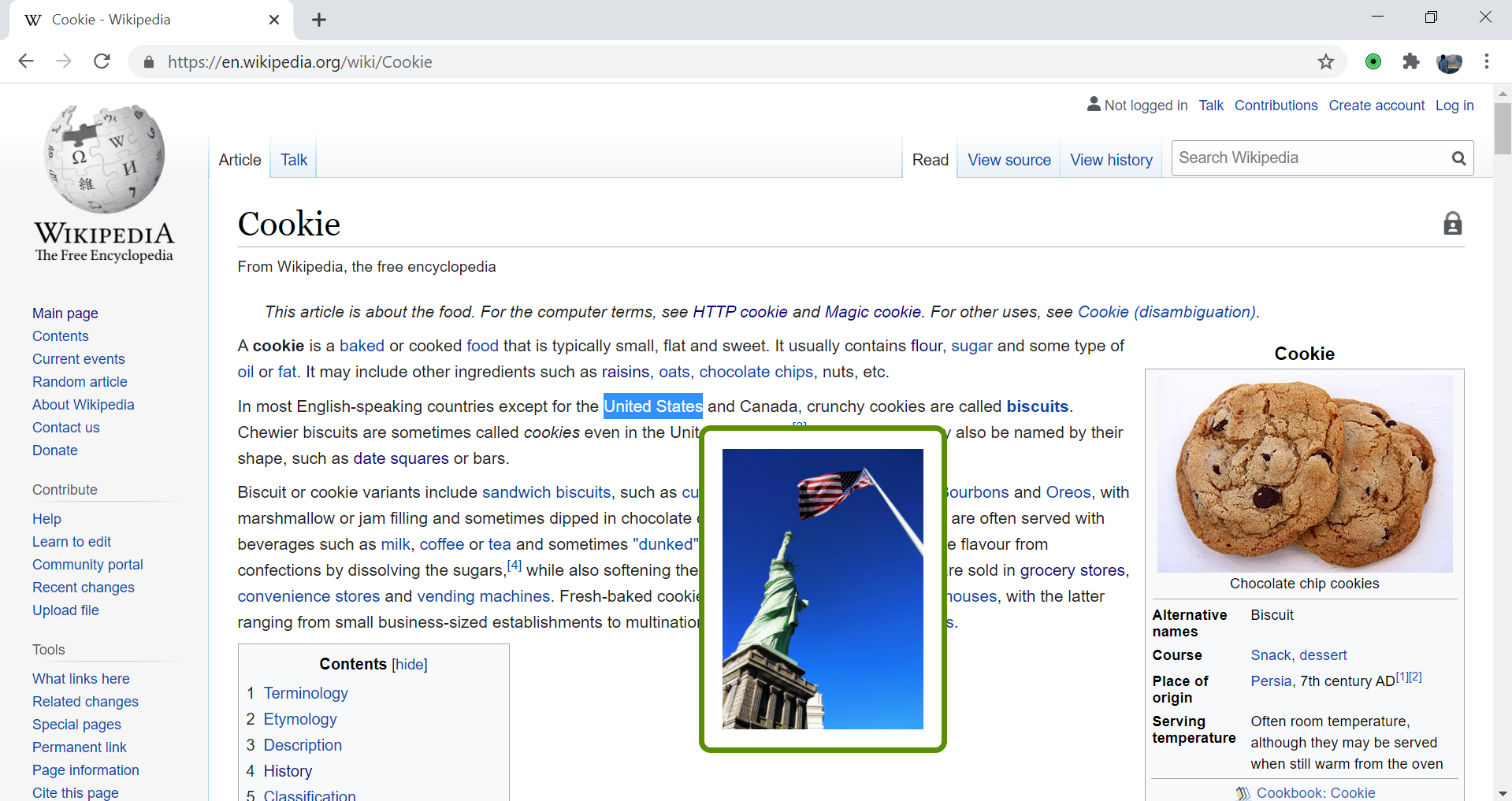The width and height of the screenshot is (1512, 801).
Task: Jump to the Etymology section
Action: [x=300, y=719]
